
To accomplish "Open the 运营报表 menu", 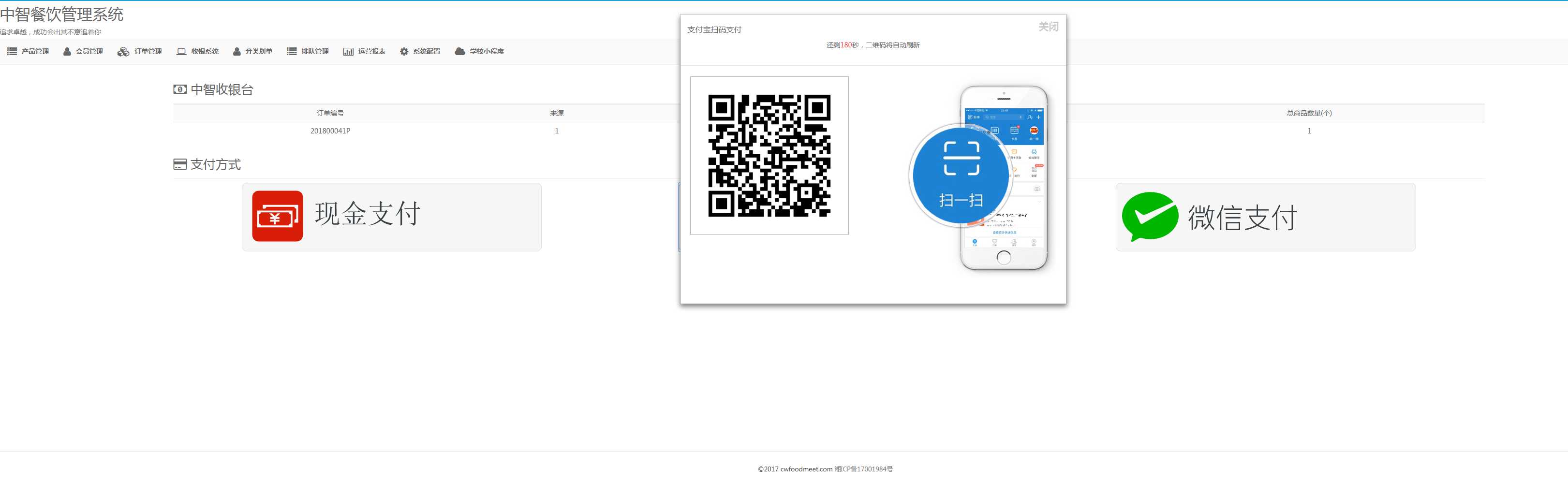I will click(x=364, y=52).
